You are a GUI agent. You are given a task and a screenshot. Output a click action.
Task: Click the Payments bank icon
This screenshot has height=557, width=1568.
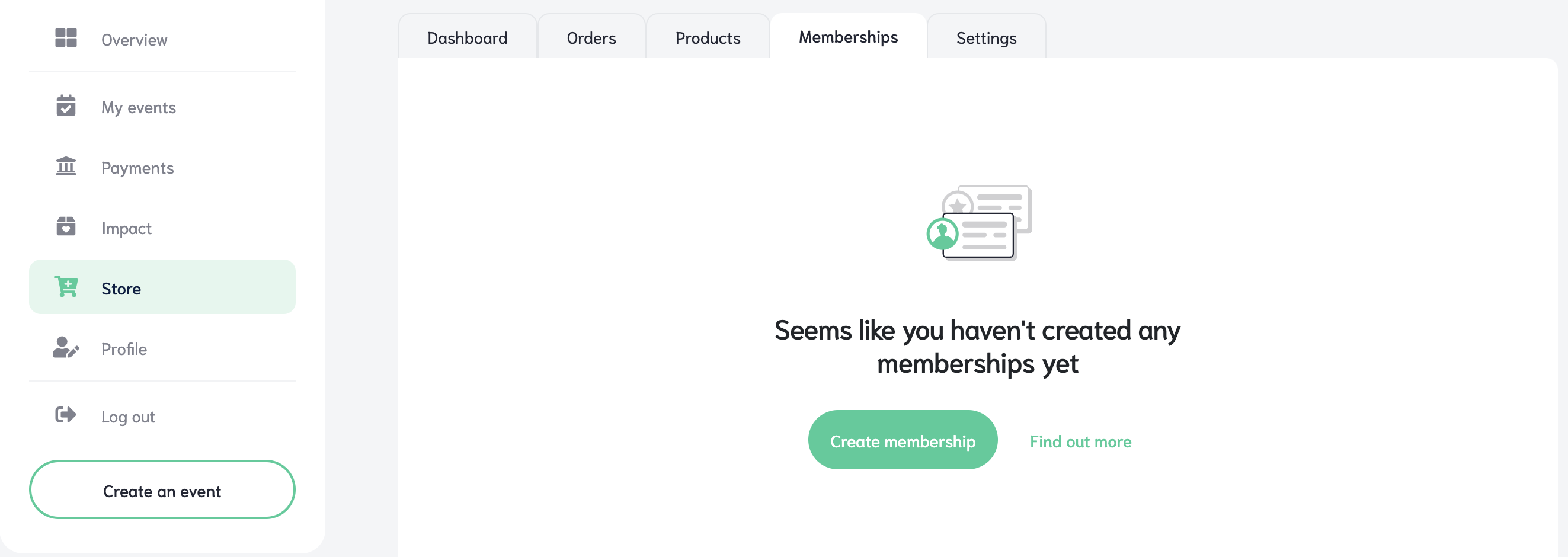66,166
